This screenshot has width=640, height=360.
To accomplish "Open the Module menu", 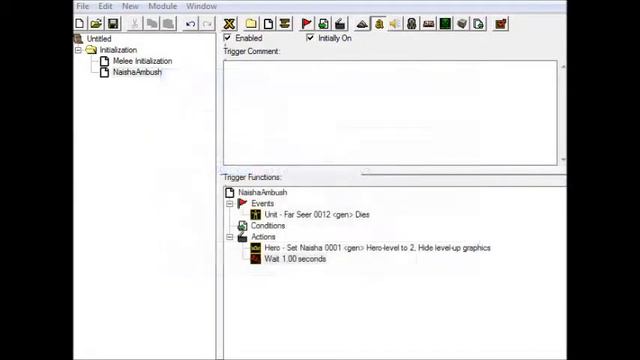I will (162, 6).
